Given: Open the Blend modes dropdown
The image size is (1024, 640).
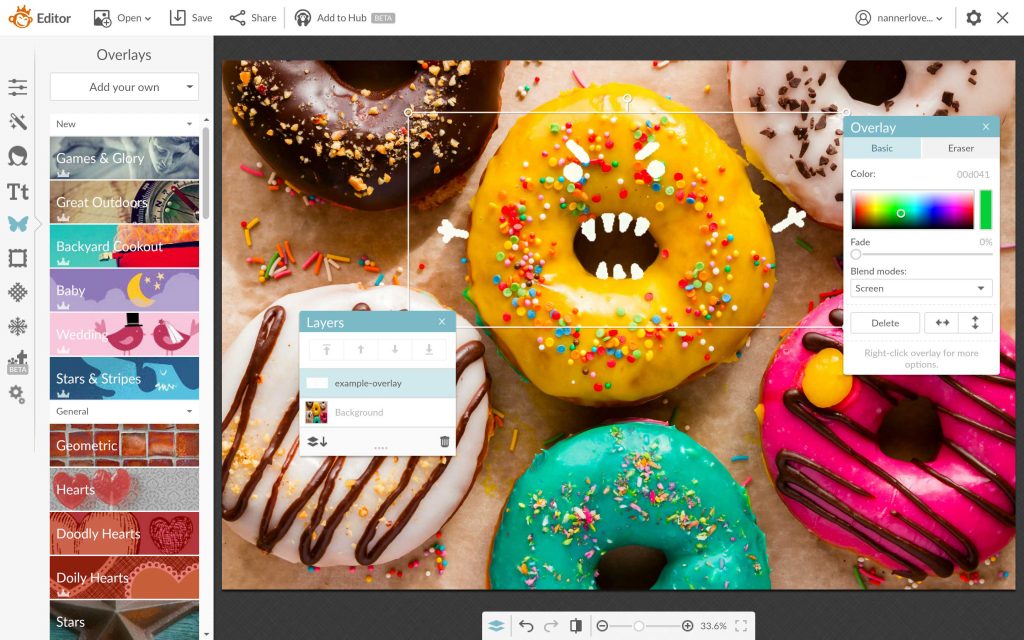Looking at the screenshot, I should coord(920,288).
